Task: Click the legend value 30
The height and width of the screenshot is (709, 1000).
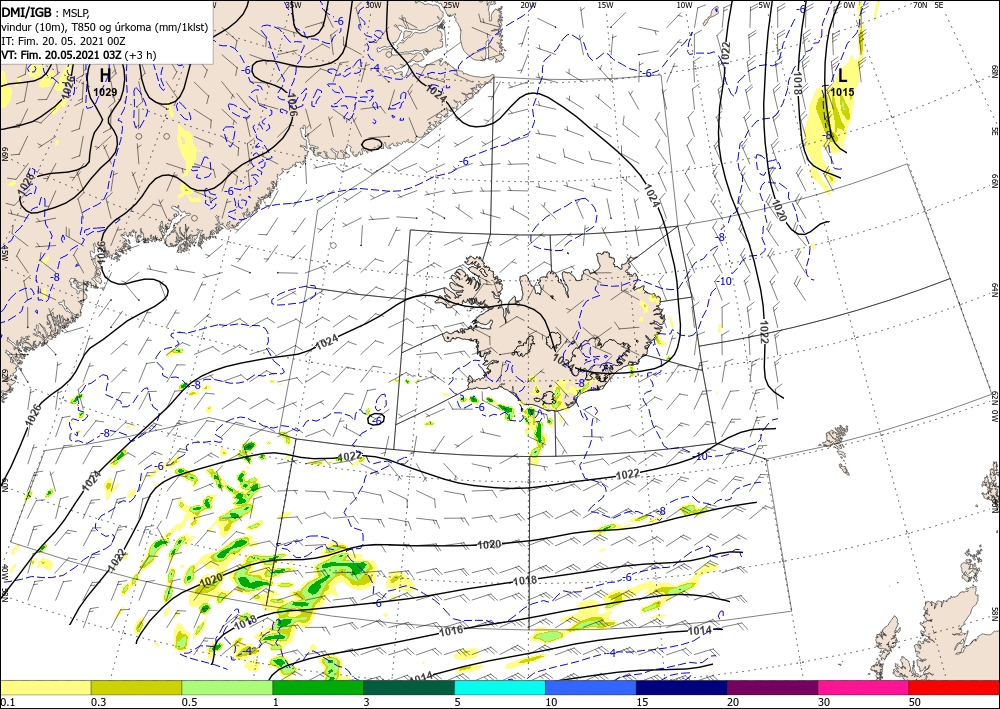Action: coord(824,702)
